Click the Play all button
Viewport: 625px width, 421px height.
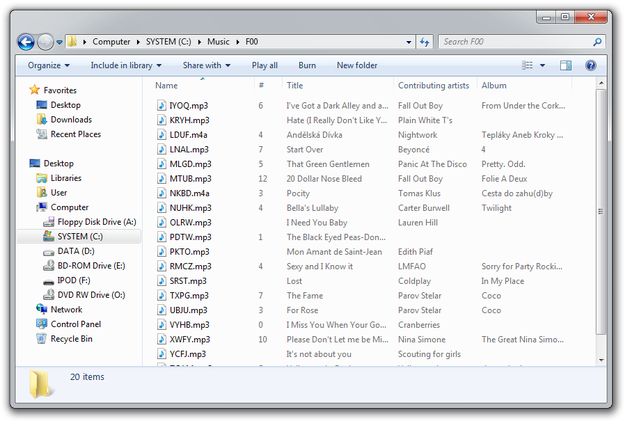265,65
